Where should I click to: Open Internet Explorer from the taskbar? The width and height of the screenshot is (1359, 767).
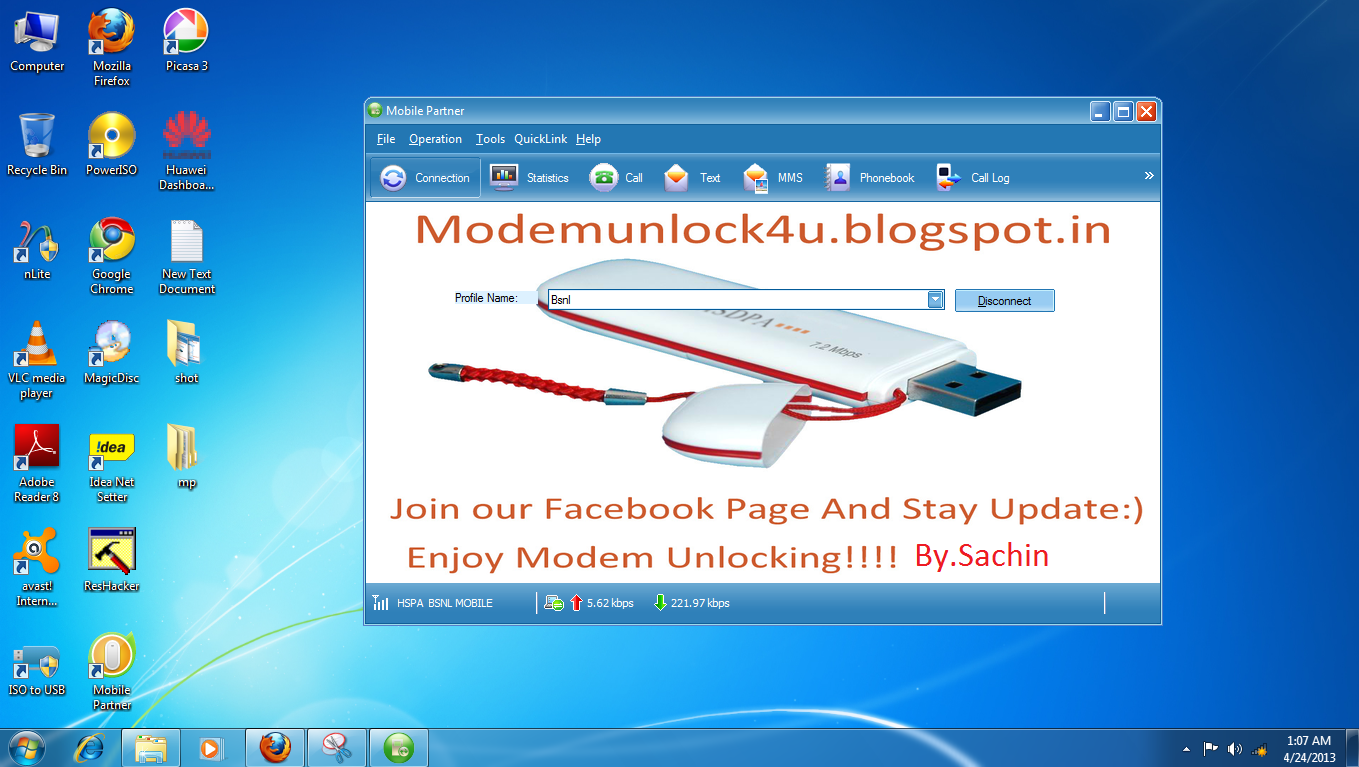tap(92, 747)
